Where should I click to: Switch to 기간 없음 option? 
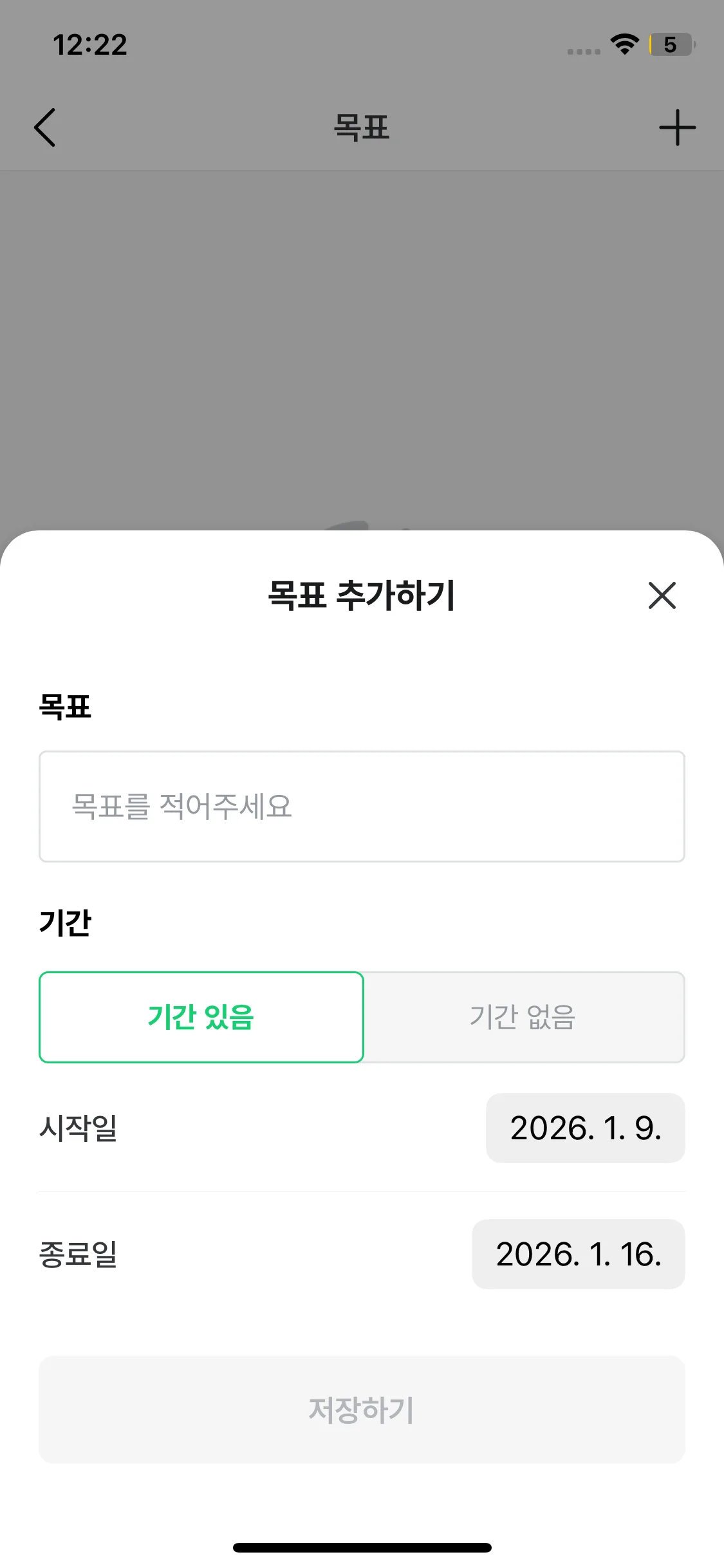tap(523, 1017)
